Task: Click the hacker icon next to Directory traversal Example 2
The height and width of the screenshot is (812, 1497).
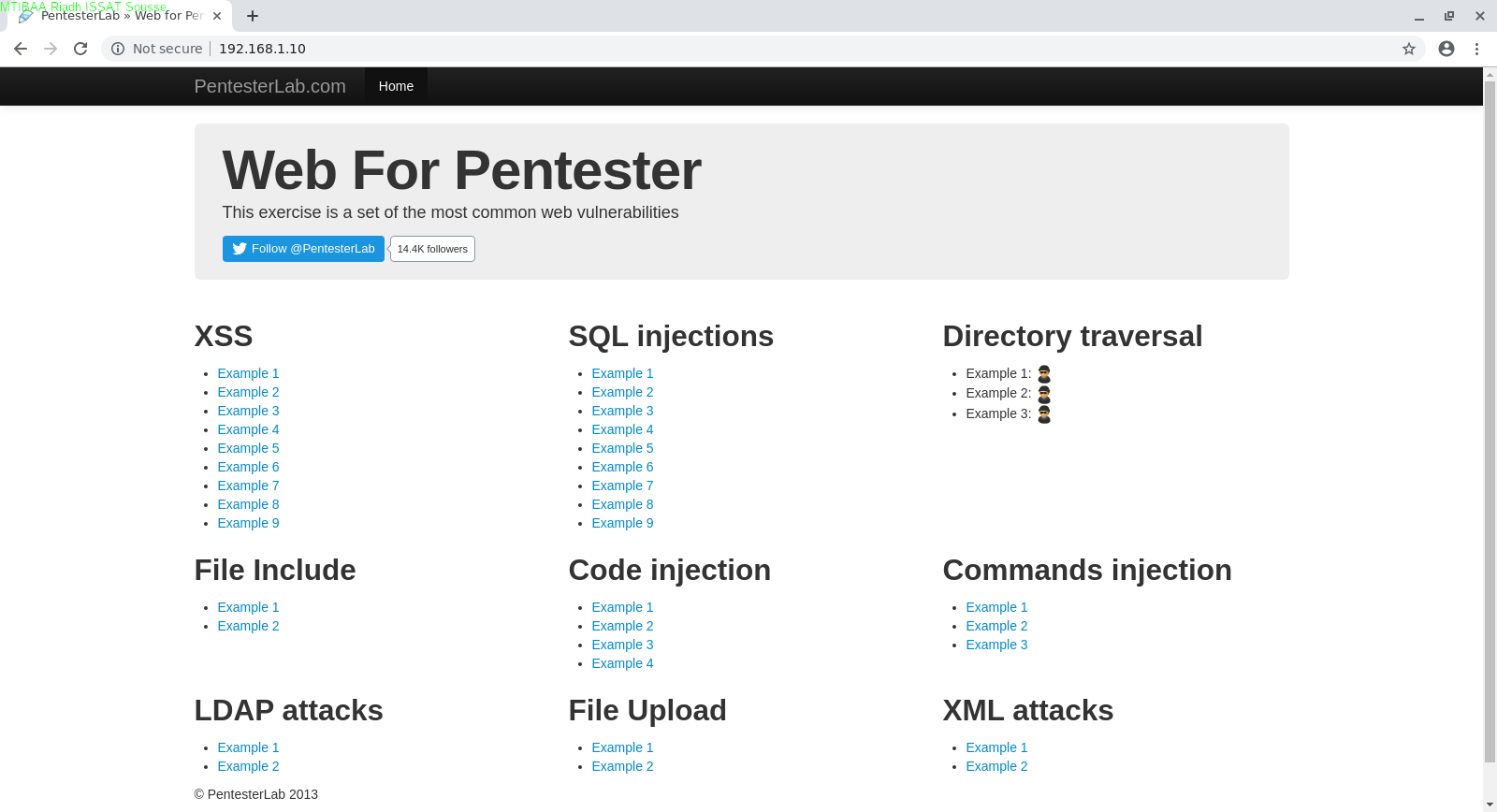Action: 1044,394
